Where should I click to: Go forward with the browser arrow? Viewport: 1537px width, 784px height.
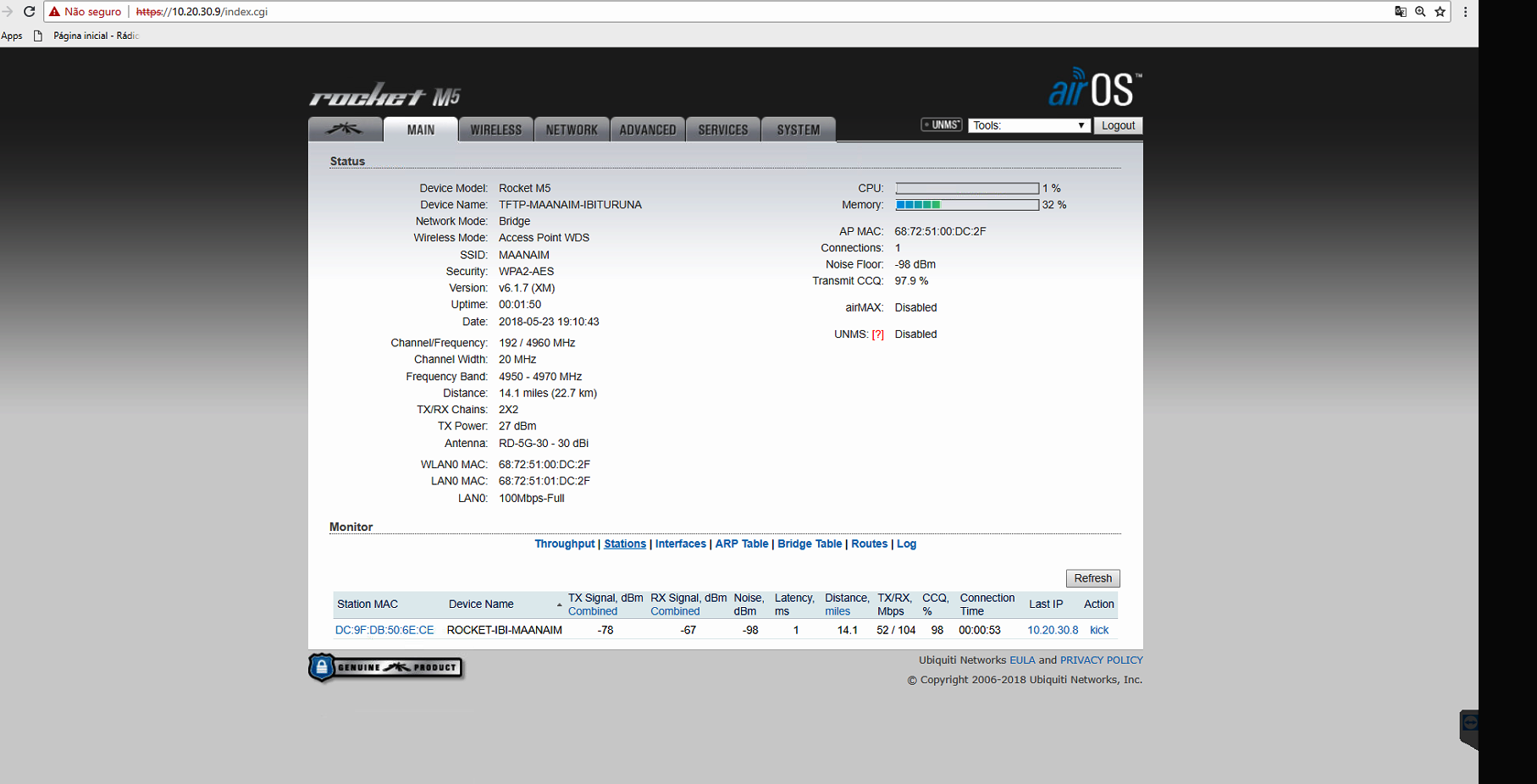pyautogui.click(x=8, y=12)
